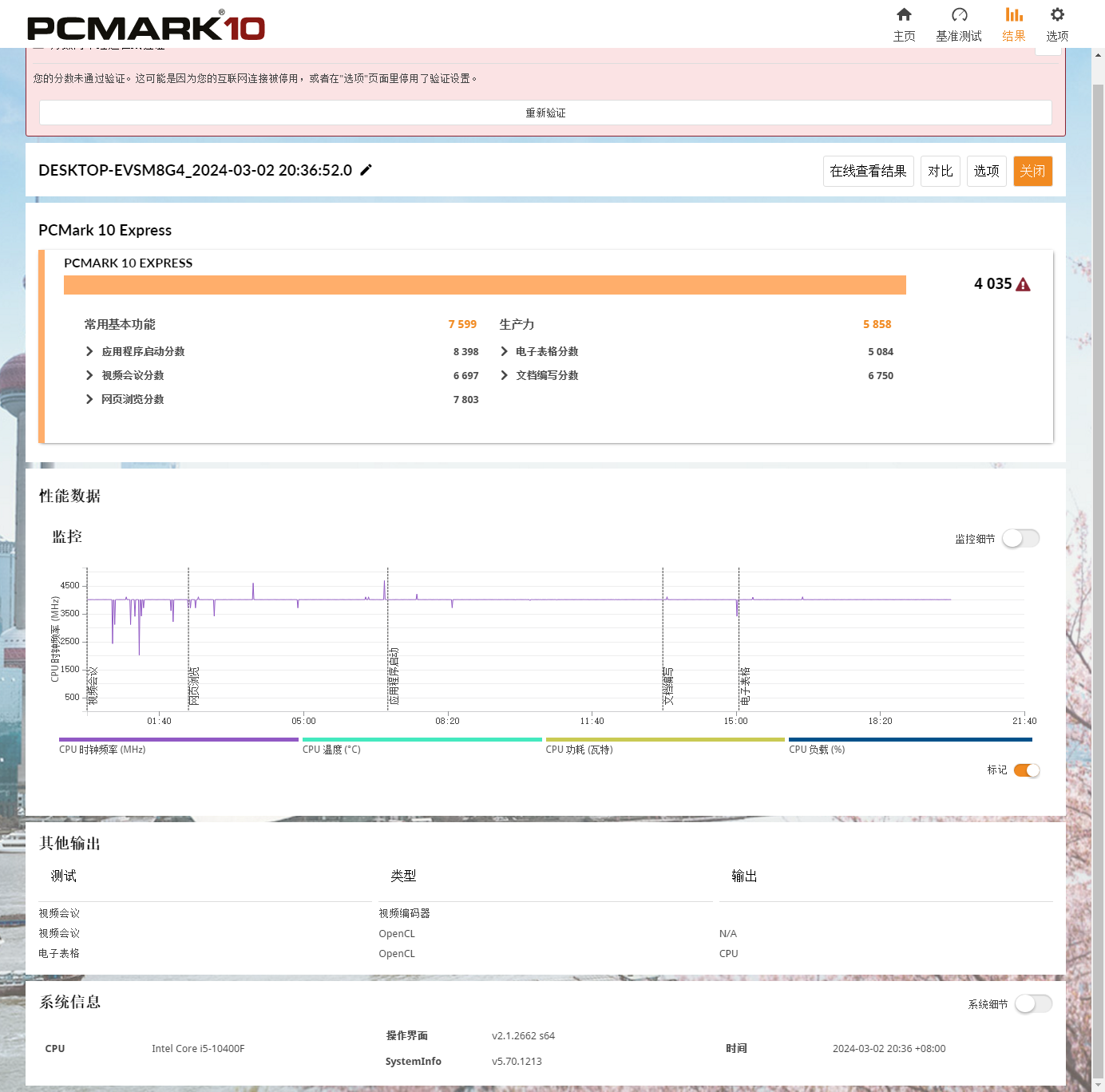Screen dimensions: 1105x1092
Task: Open the Results (结果) bar chart icon
Action: coord(1014,14)
